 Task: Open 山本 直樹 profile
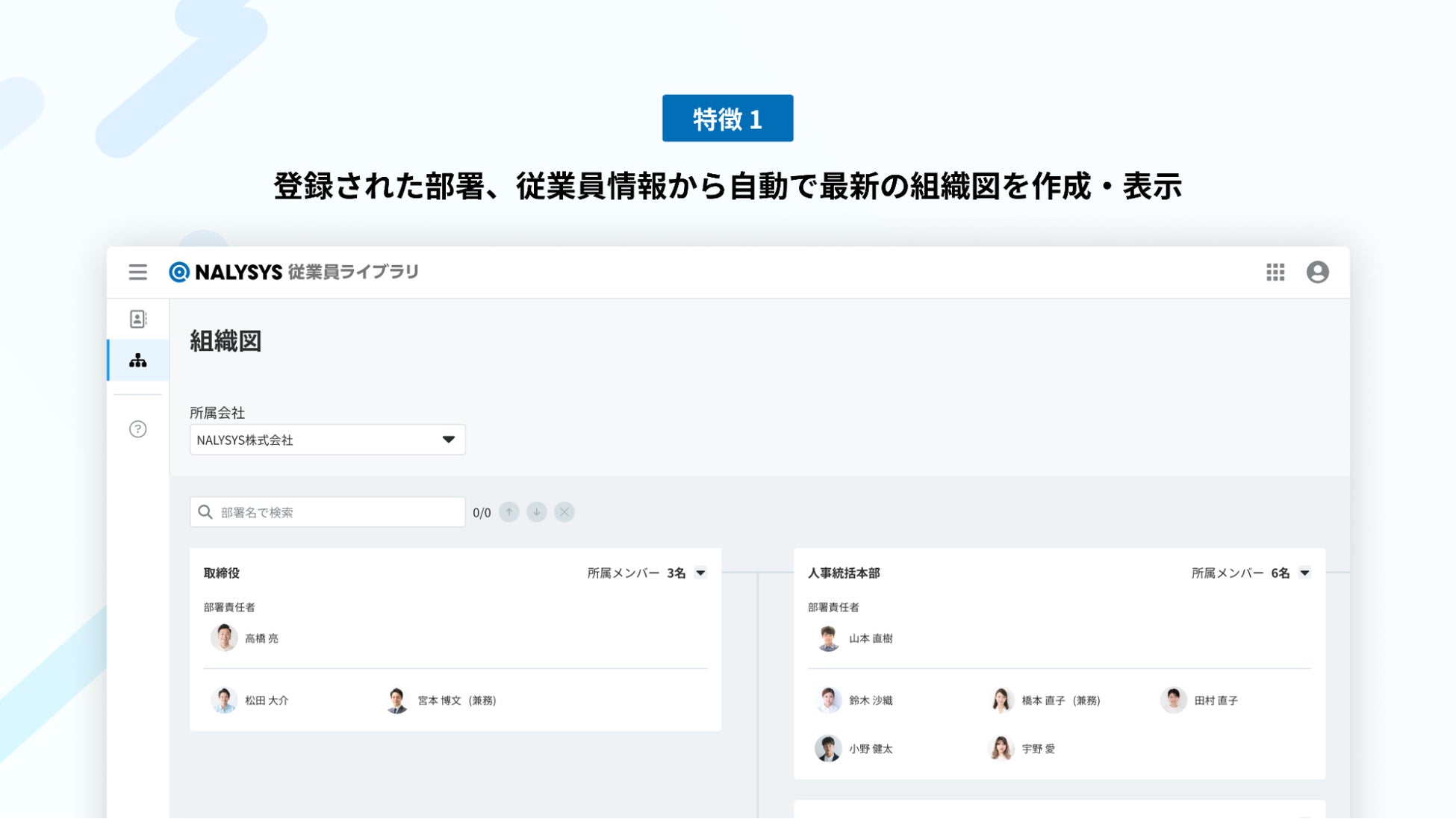coord(870,638)
